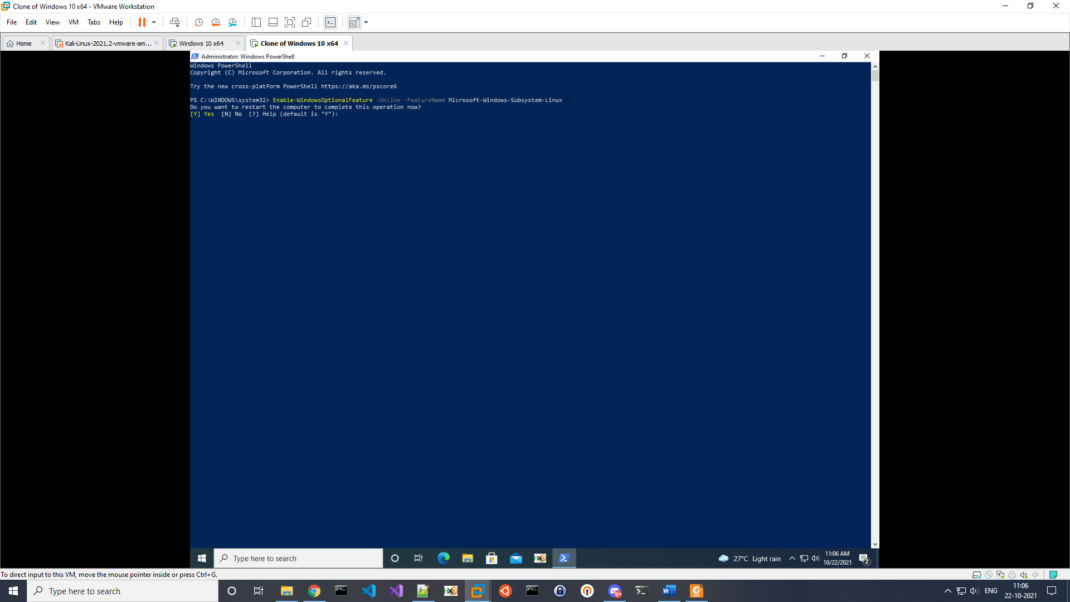This screenshot has height=602, width=1070.
Task: Open Google Chrome from host taskbar
Action: point(314,591)
